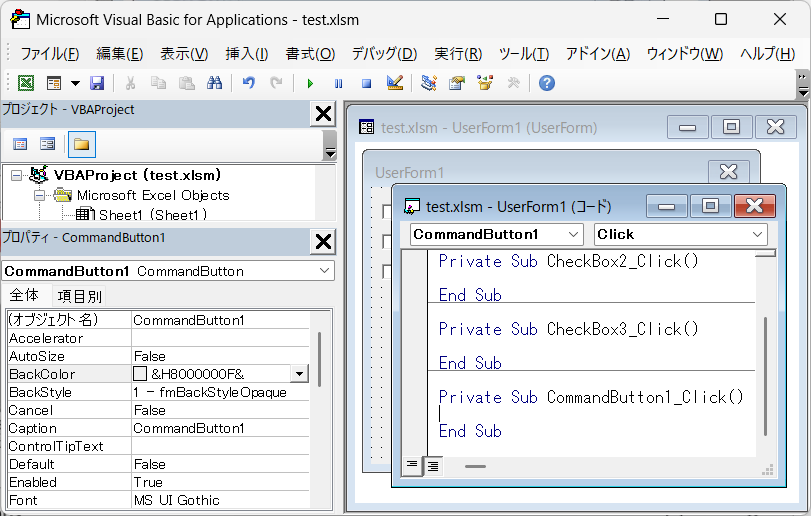Viewport: 811px width, 516px height.
Task: Toggle Design Mode icon
Action: 395,83
